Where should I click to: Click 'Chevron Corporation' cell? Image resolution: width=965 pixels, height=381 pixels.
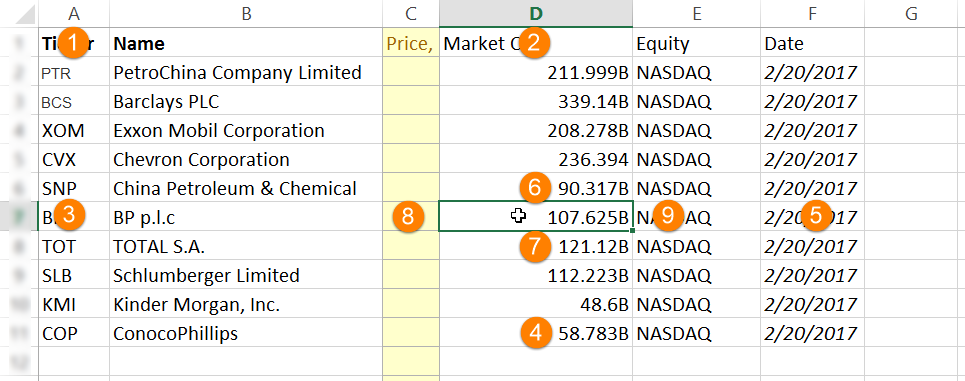246,159
